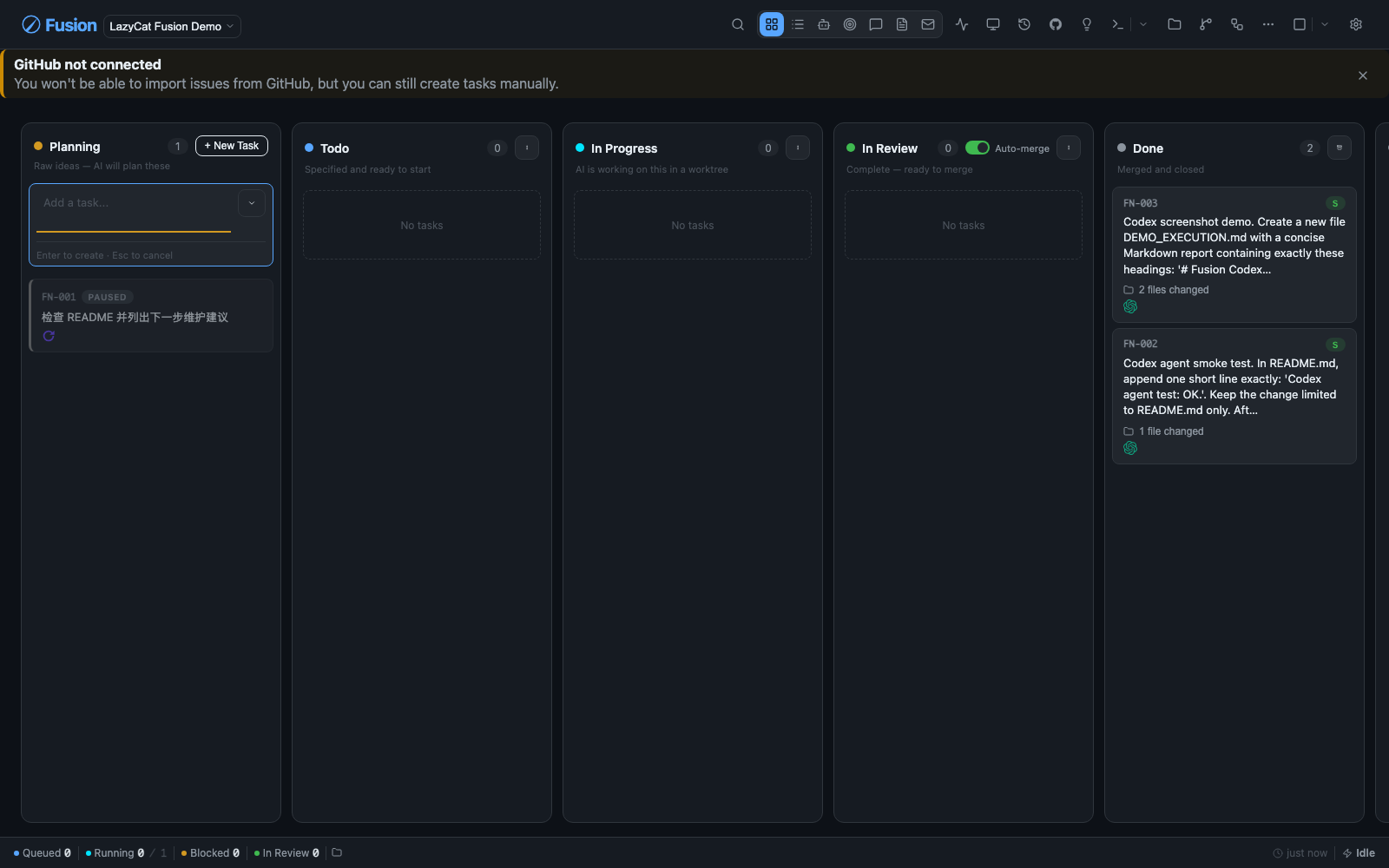
Task: Click the Codex agent icon on FN-003
Action: 1130,306
